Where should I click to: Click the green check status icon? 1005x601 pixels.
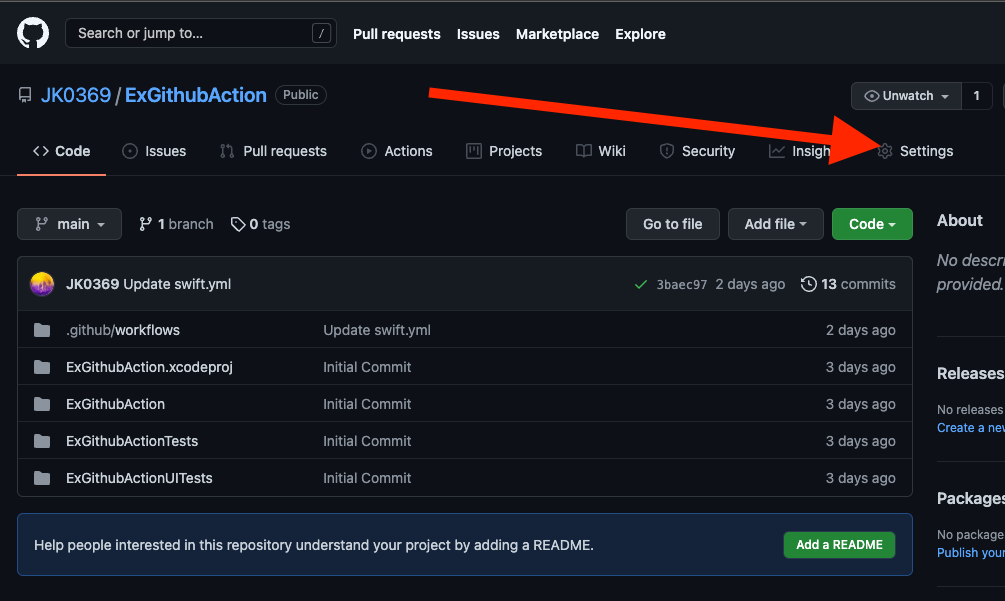coord(640,284)
